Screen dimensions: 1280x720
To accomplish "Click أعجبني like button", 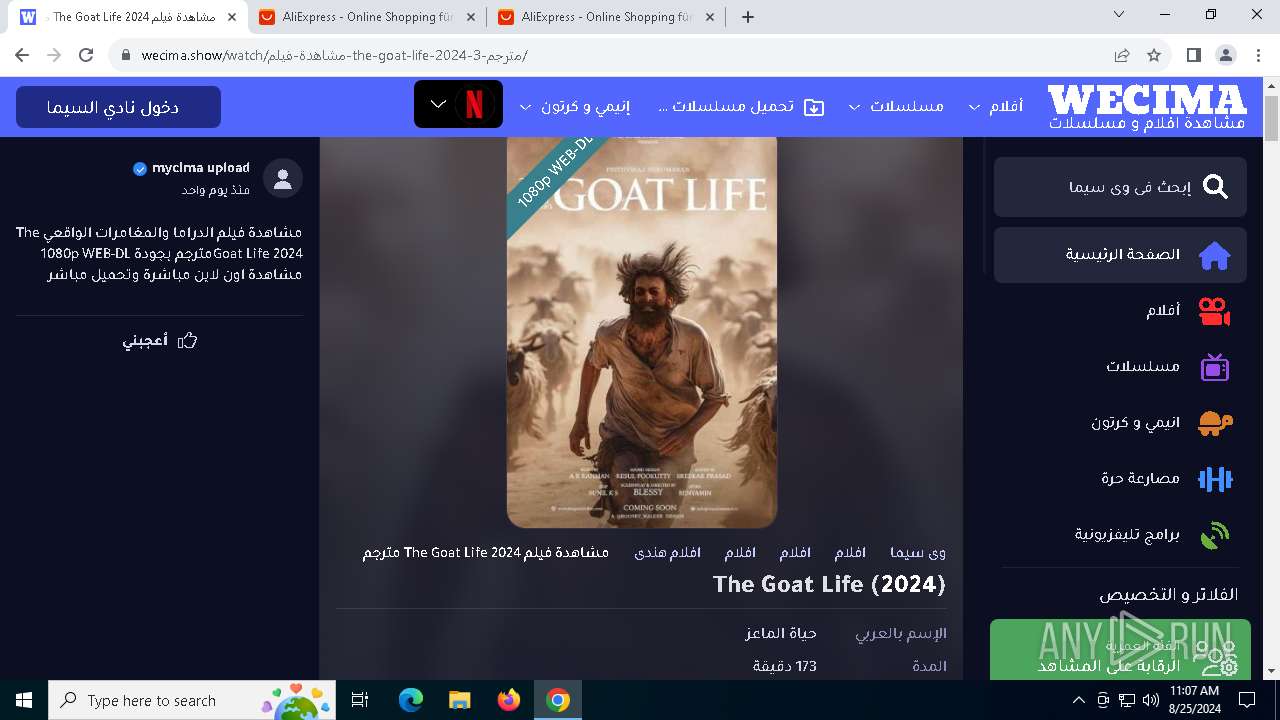I will (160, 341).
